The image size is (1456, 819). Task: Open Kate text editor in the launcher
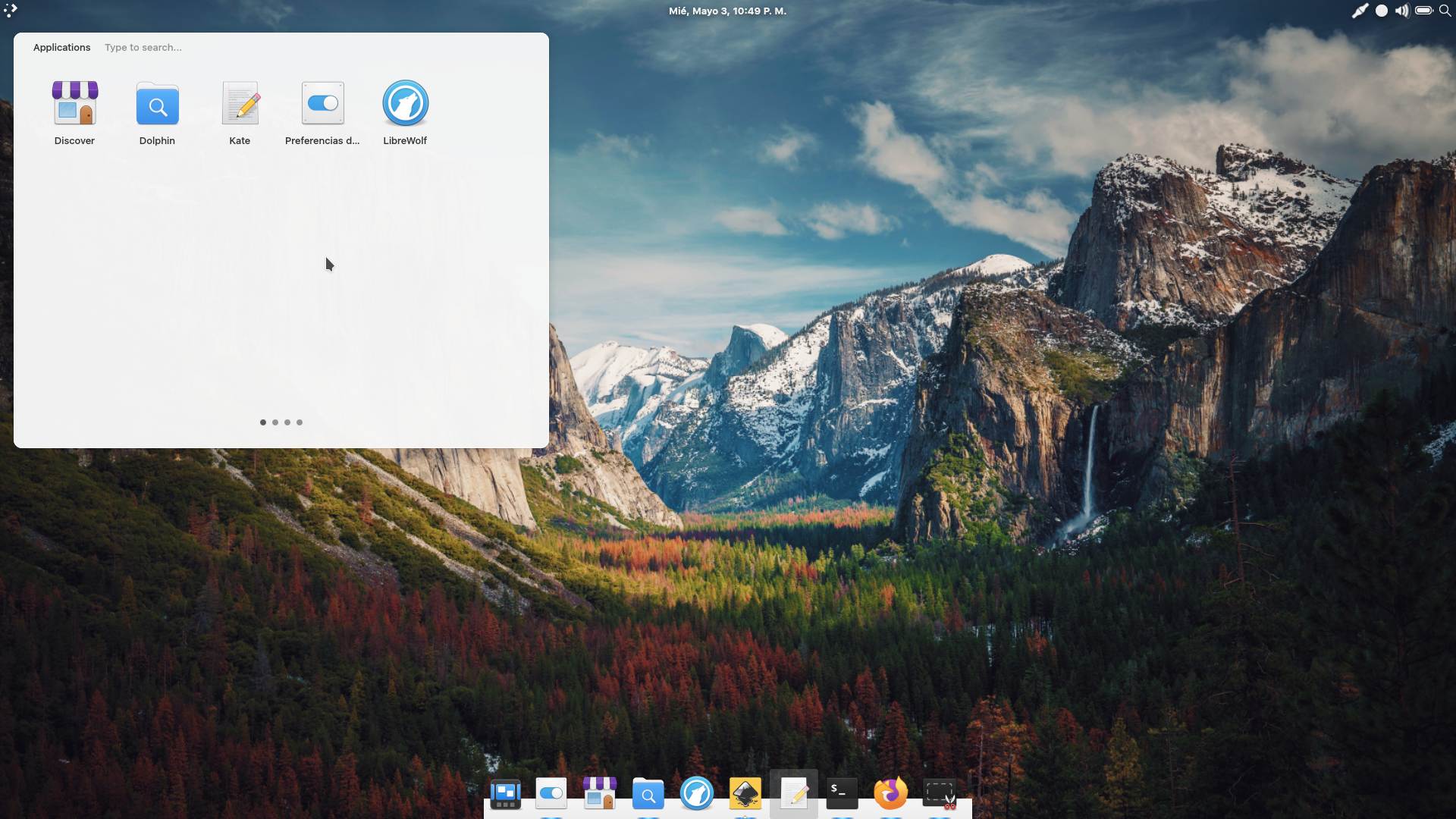240,112
